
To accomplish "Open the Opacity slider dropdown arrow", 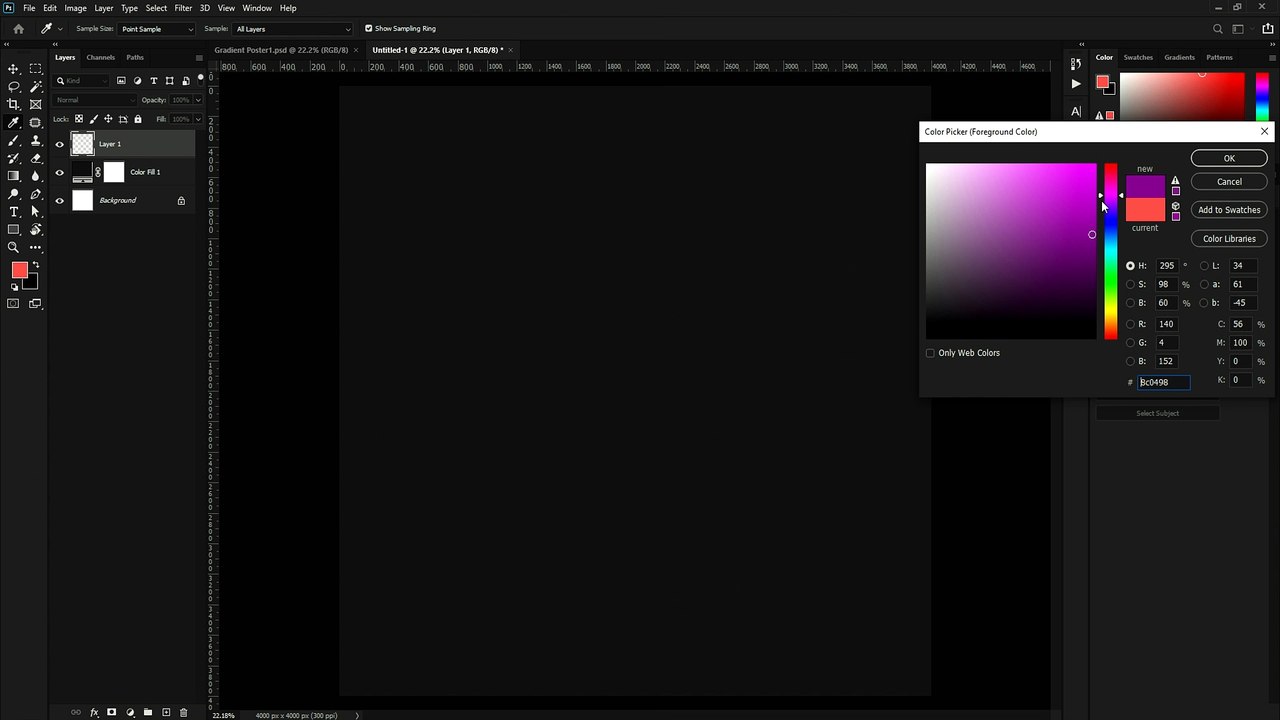I will 197,100.
